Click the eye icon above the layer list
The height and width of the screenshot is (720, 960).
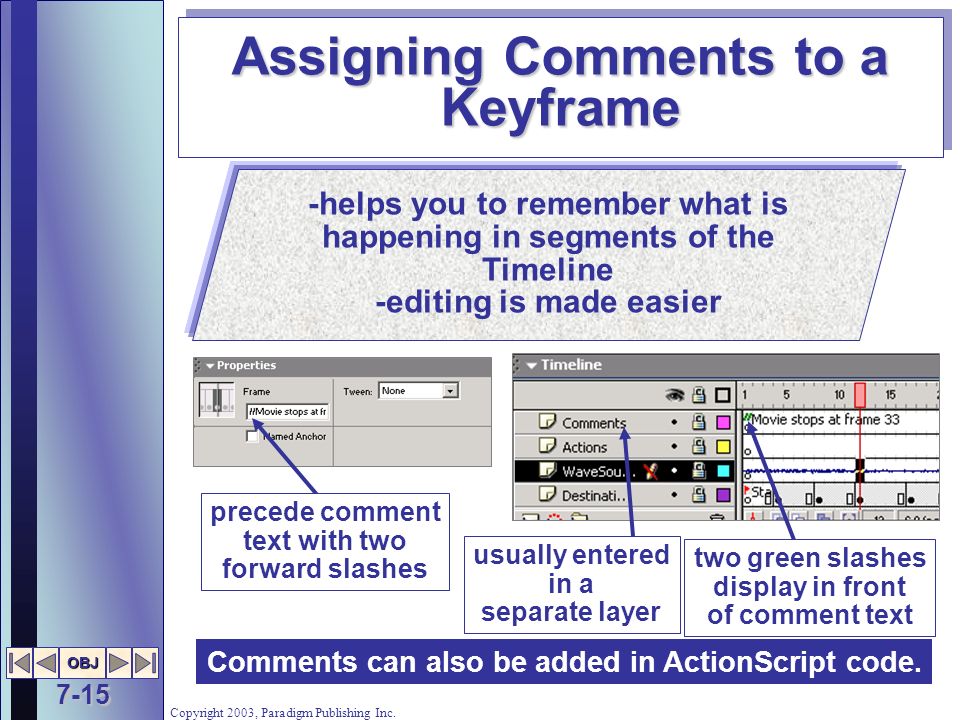coord(674,396)
